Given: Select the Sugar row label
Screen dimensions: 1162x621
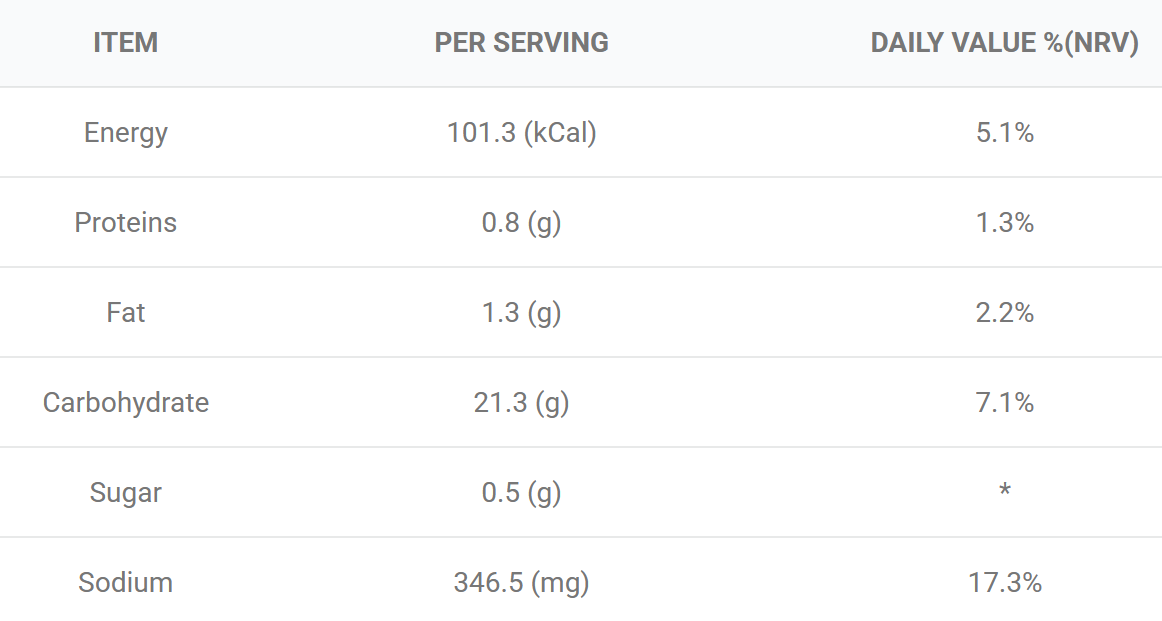Looking at the screenshot, I should [x=125, y=494].
